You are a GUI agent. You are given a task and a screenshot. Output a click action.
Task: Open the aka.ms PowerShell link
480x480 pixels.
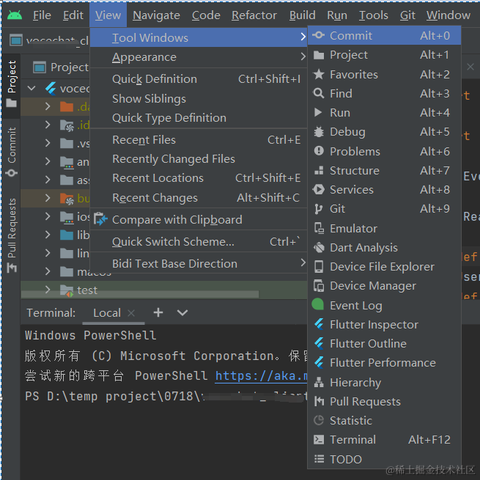(x=261, y=376)
